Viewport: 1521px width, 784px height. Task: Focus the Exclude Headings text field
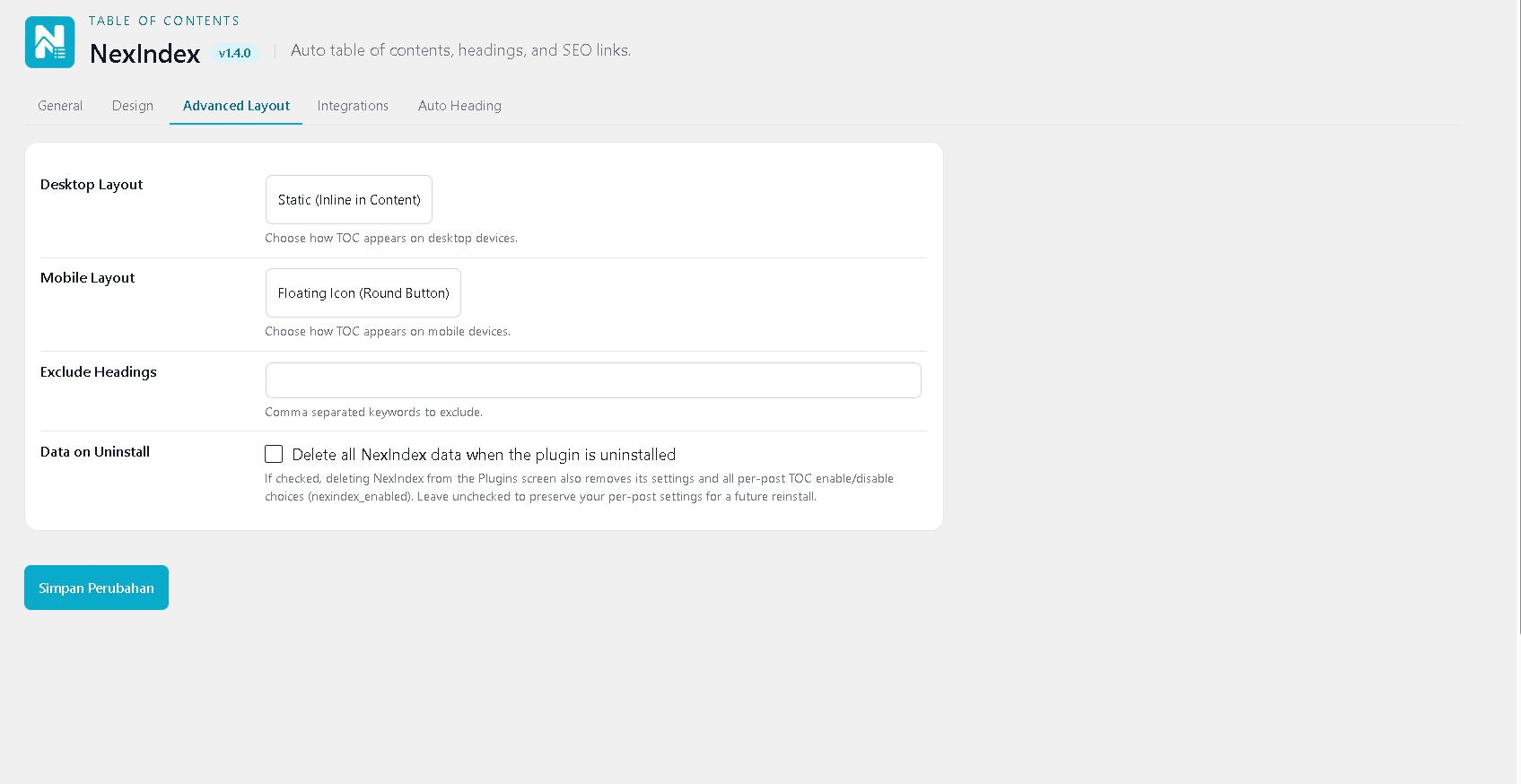click(593, 380)
